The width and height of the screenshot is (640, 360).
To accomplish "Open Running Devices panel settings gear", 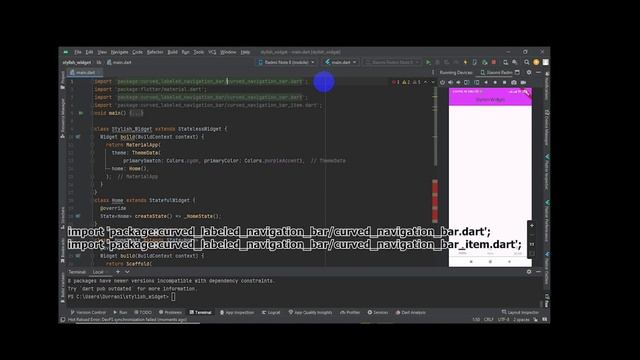I will coord(529,72).
